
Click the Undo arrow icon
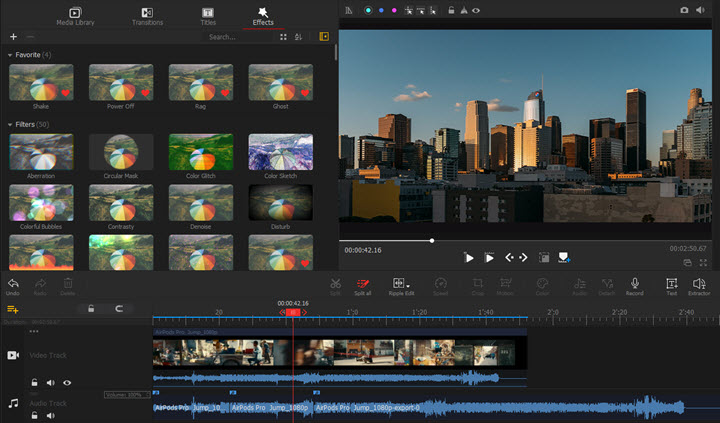coord(13,284)
